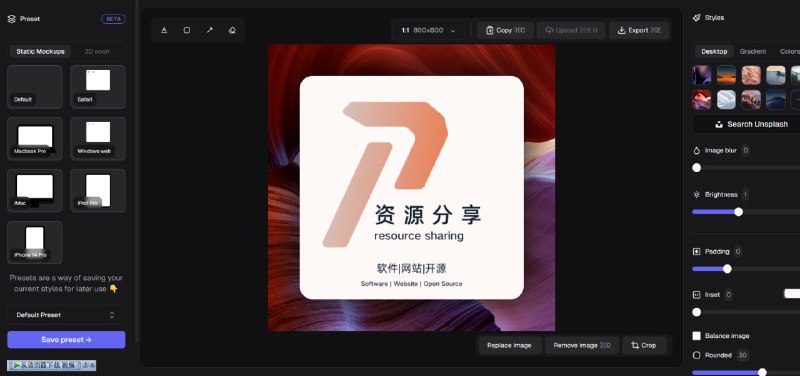Copy the image to clipboard

[x=505, y=30]
